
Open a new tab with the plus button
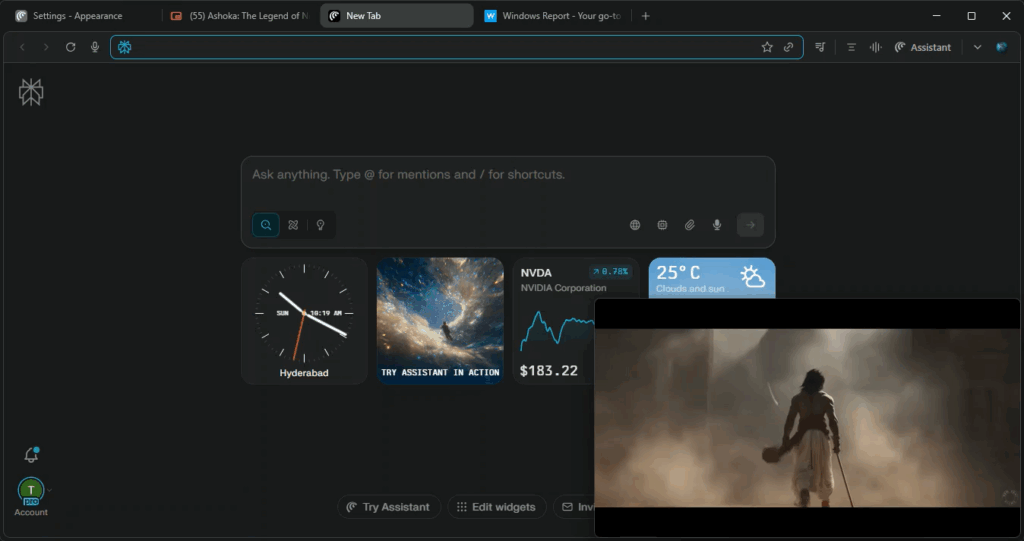[645, 16]
